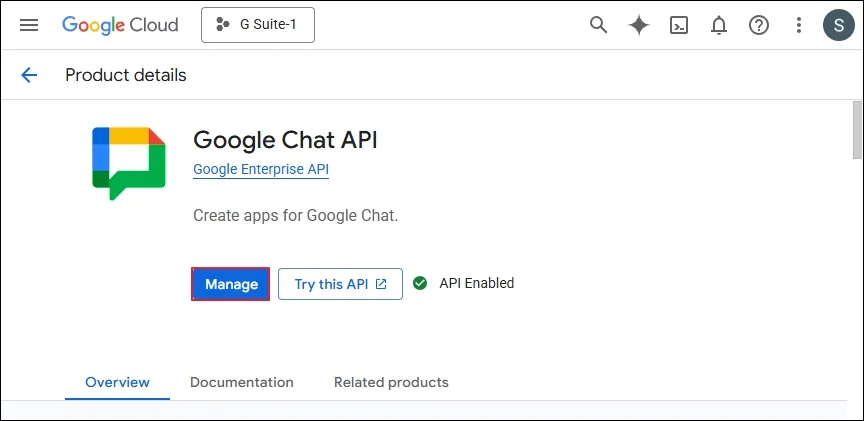The height and width of the screenshot is (421, 864).
Task: Open the help question mark icon
Action: pos(759,25)
